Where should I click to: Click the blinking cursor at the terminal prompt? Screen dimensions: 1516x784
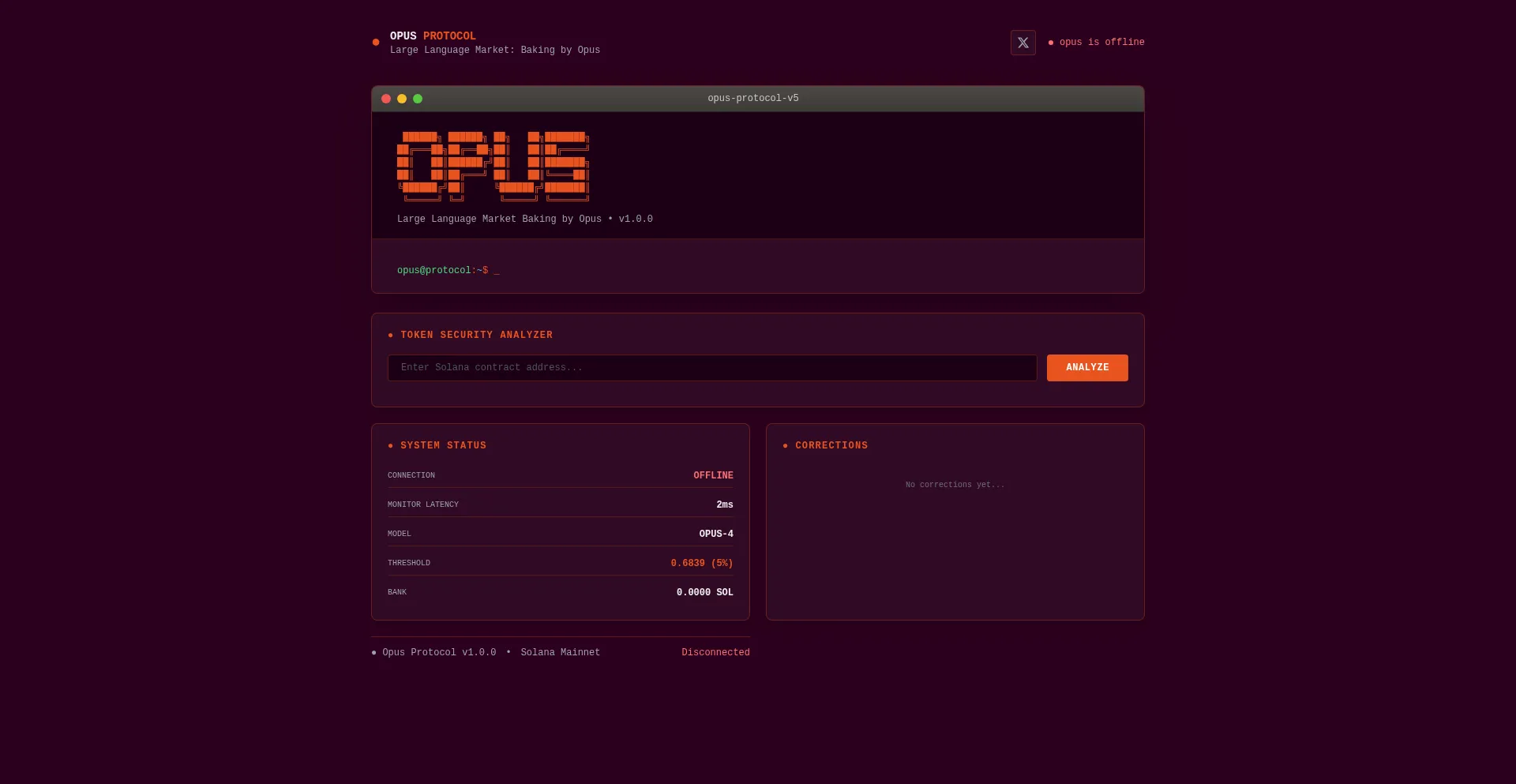497,270
